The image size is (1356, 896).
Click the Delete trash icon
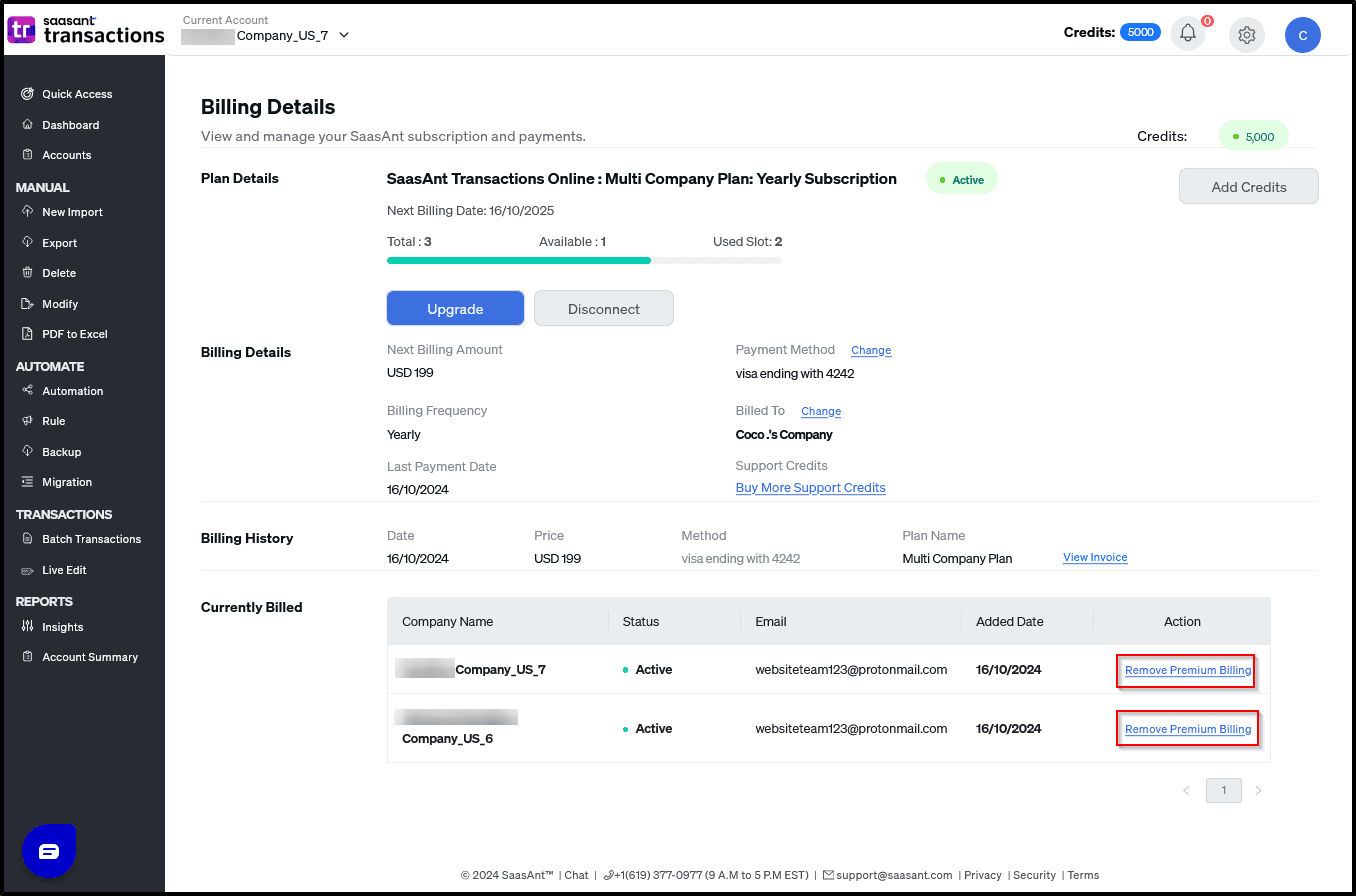[x=27, y=273]
